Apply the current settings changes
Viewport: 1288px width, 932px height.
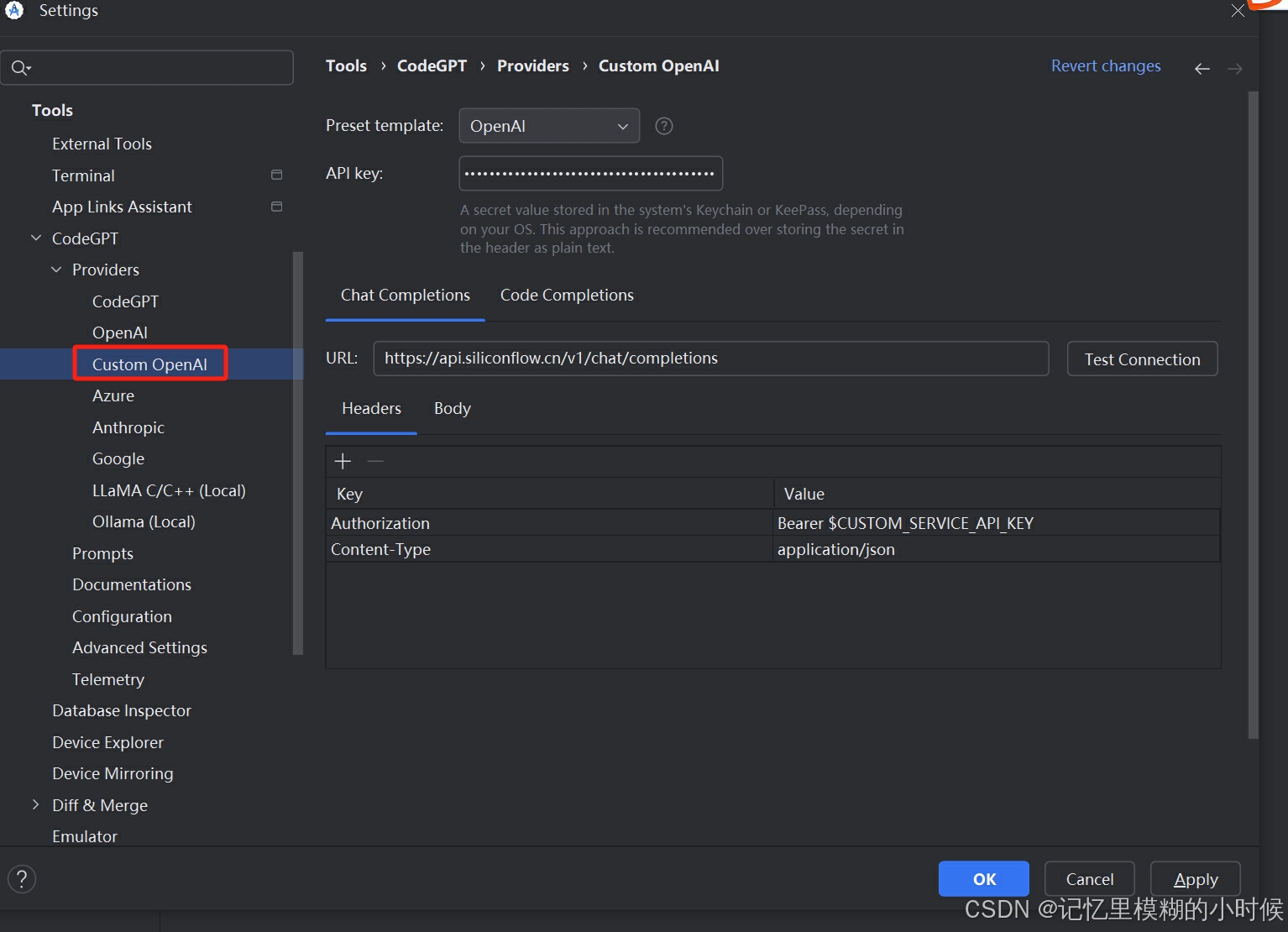coord(1194,878)
